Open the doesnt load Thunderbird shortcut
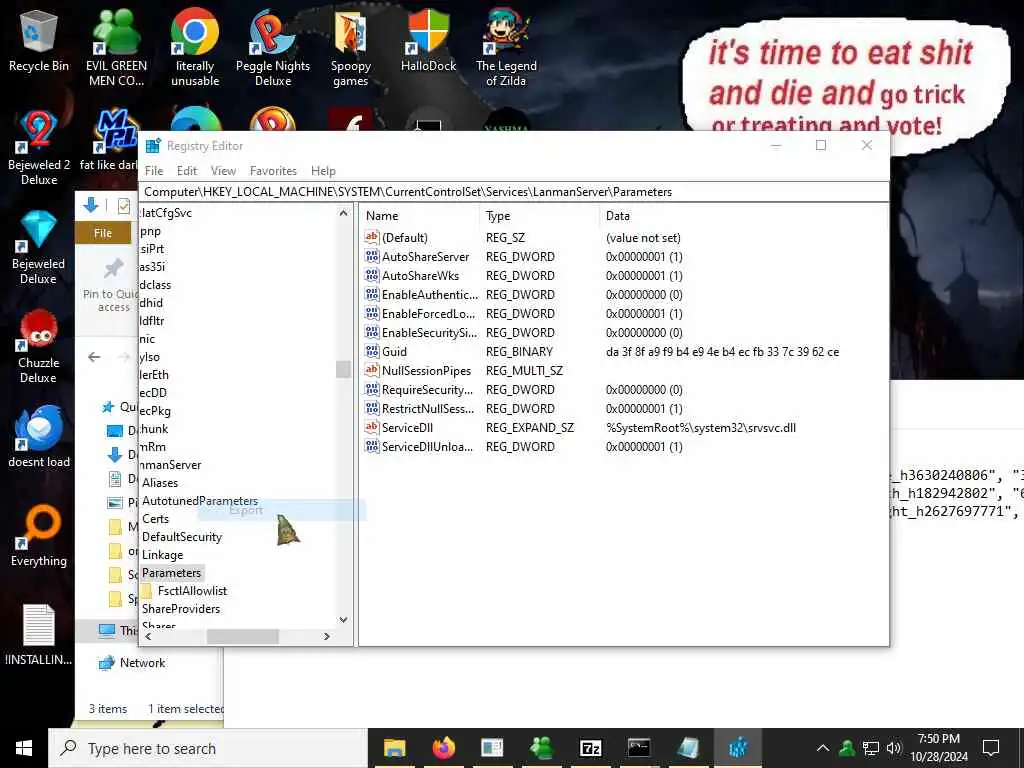The width and height of the screenshot is (1024, 768). tap(39, 436)
